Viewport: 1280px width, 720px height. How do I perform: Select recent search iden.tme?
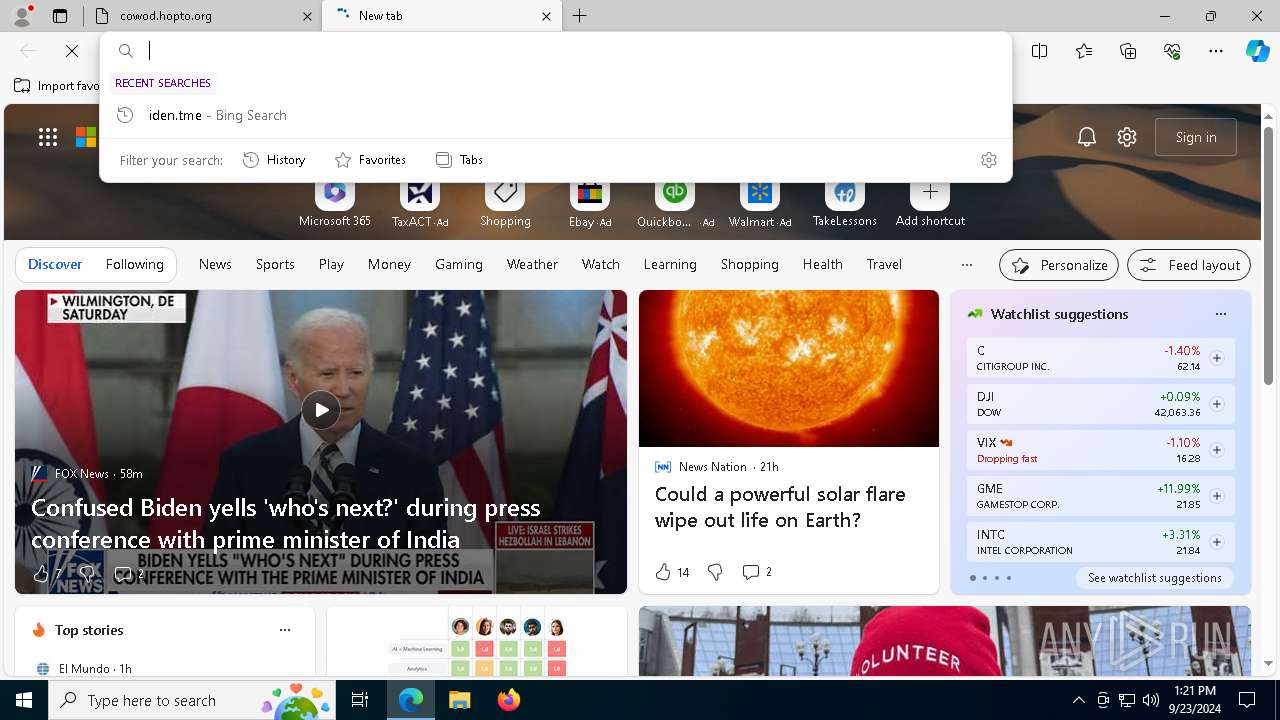click(556, 115)
